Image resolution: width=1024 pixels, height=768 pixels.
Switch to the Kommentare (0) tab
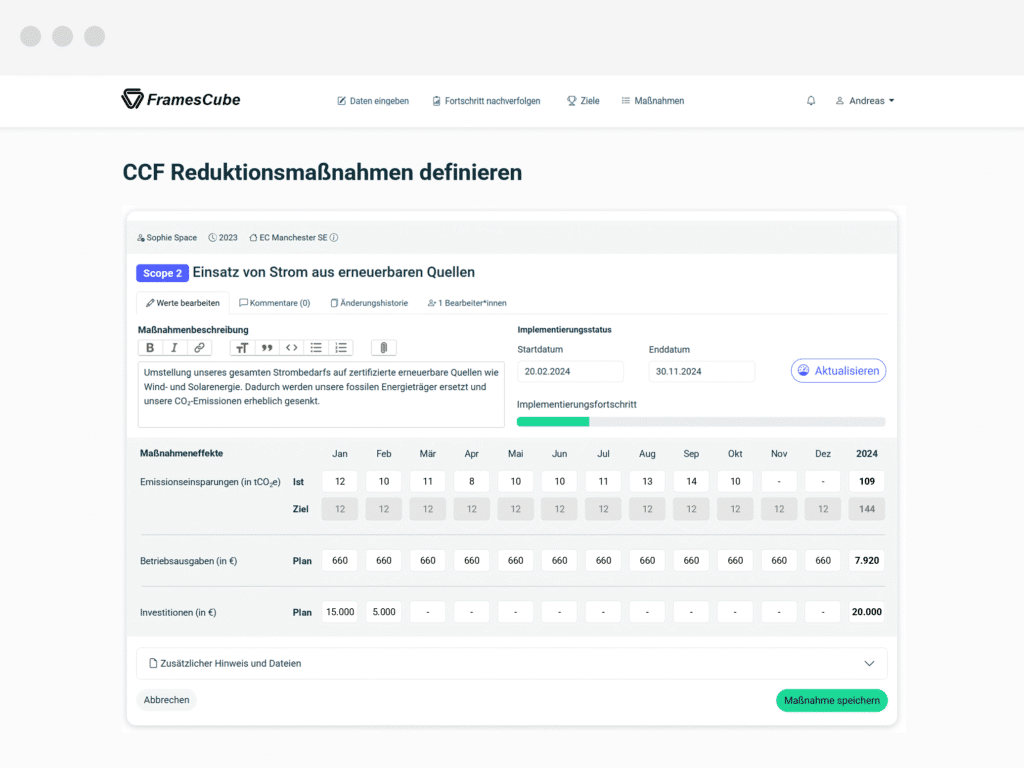point(275,303)
